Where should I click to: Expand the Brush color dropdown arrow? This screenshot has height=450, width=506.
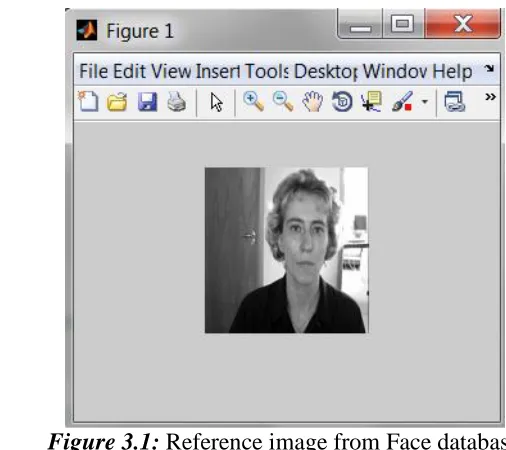coord(425,101)
